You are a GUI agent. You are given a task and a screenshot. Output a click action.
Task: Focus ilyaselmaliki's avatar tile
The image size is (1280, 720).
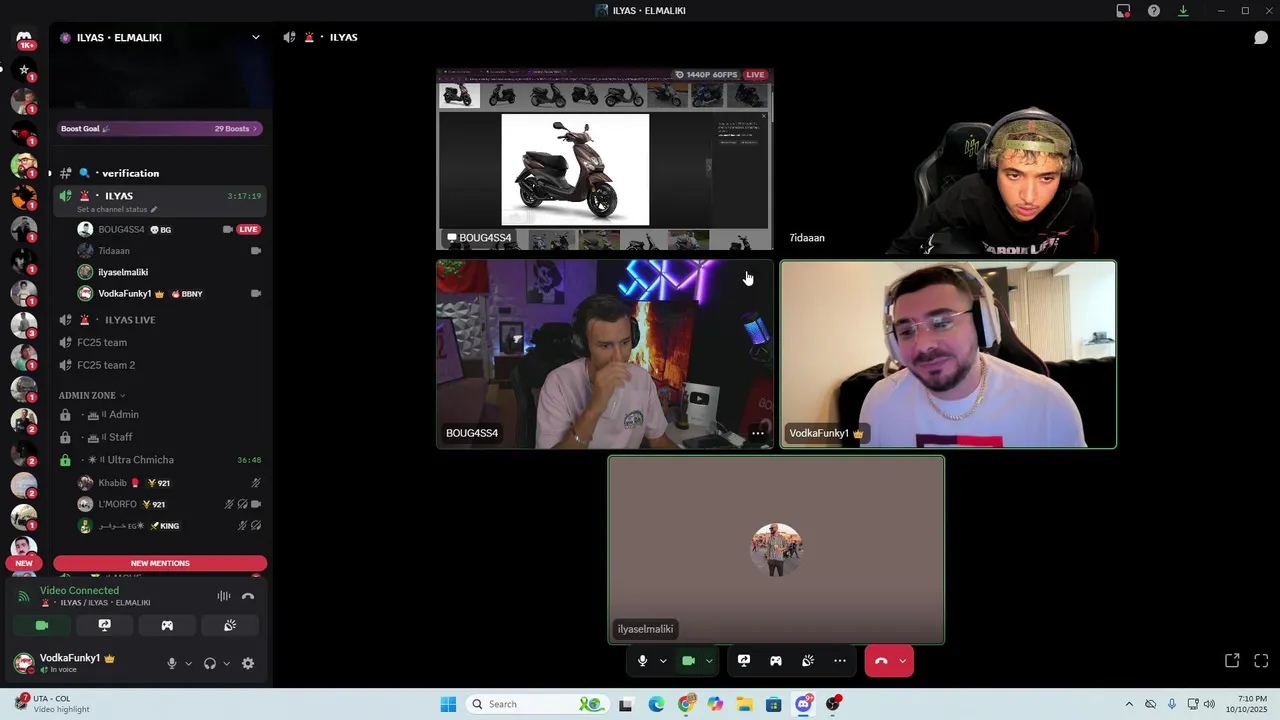(776, 550)
